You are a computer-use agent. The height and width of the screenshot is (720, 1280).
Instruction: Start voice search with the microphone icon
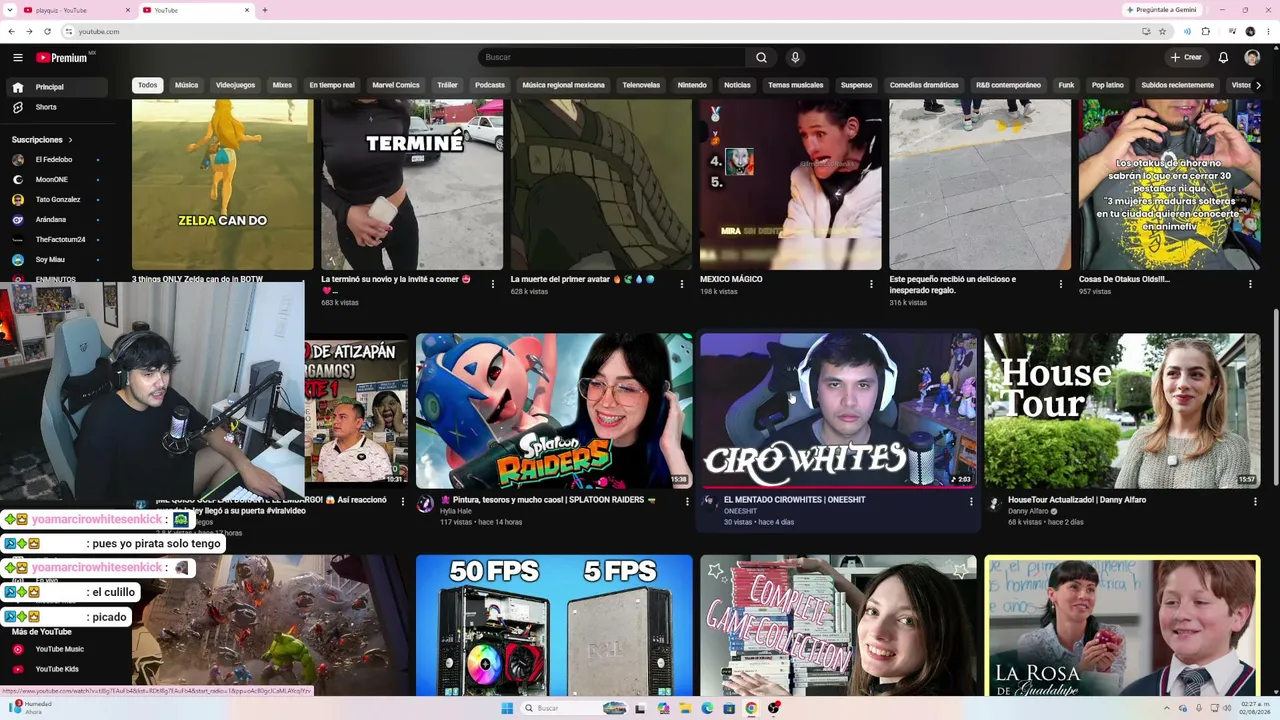coord(795,58)
